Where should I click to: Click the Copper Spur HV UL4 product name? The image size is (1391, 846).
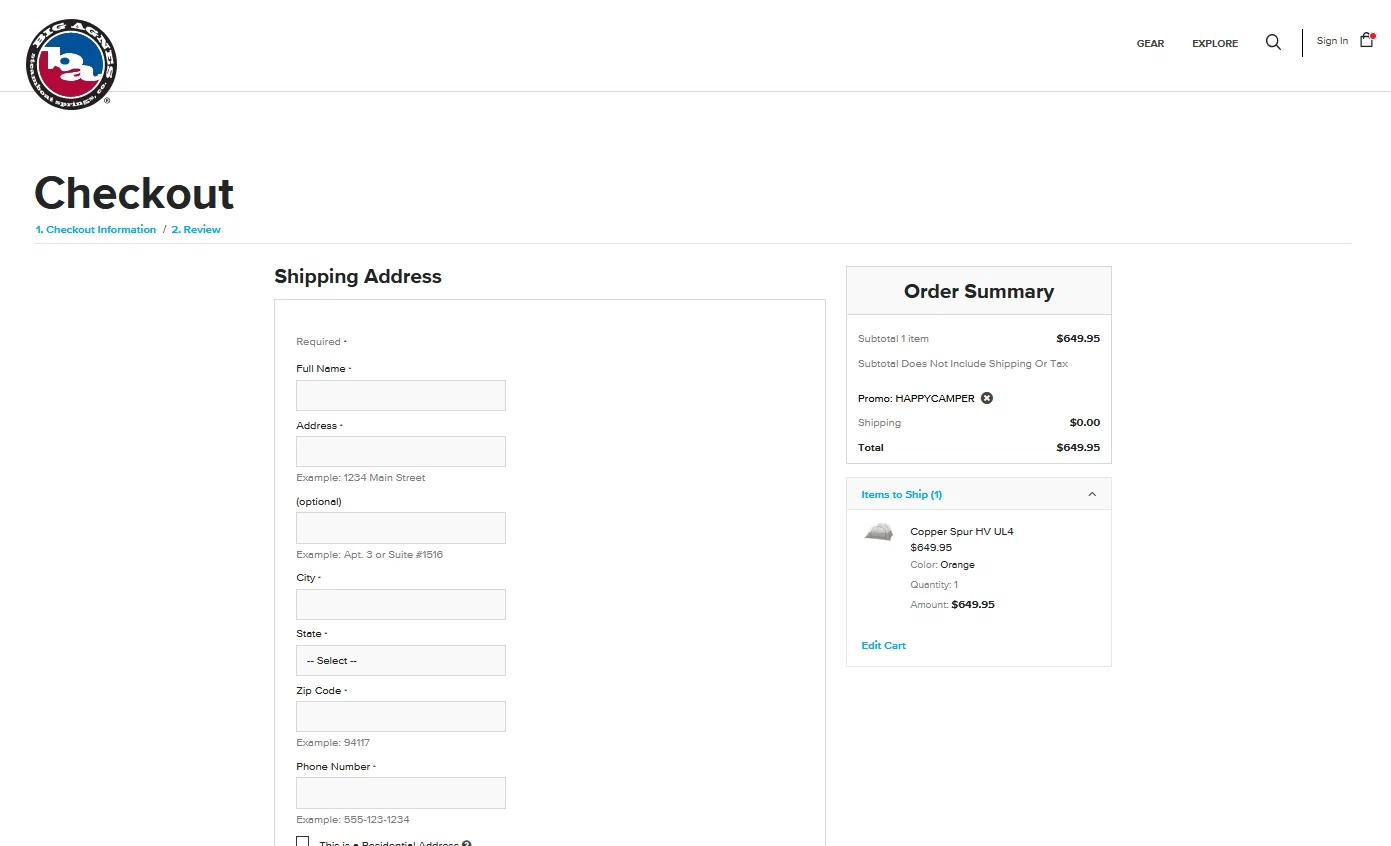[962, 532]
